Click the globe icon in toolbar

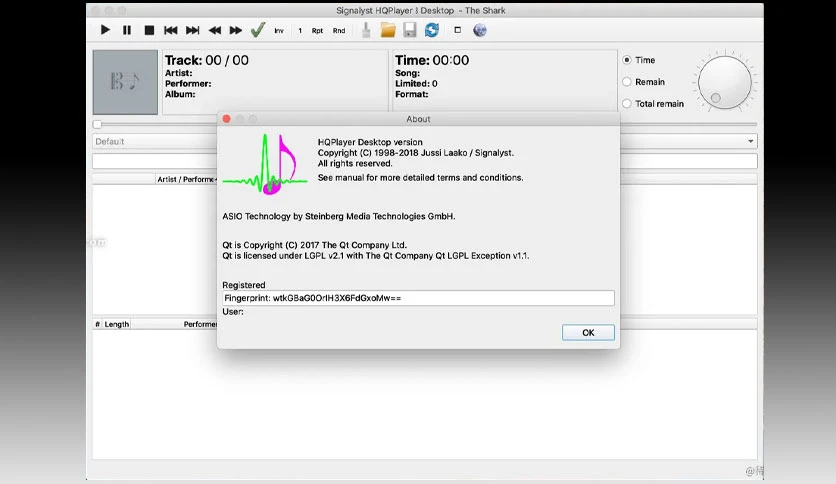point(480,30)
